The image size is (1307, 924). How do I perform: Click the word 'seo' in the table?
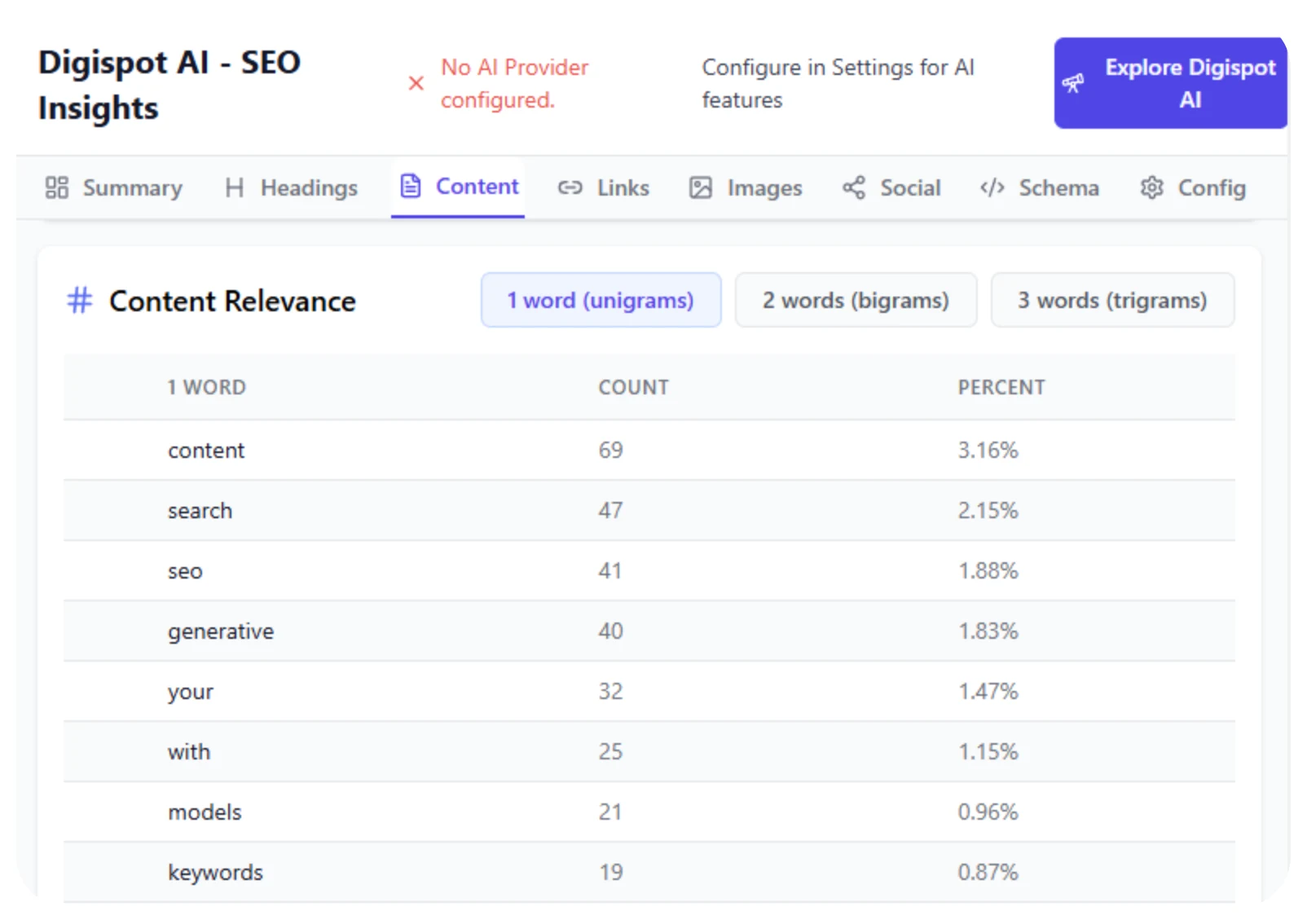(185, 571)
